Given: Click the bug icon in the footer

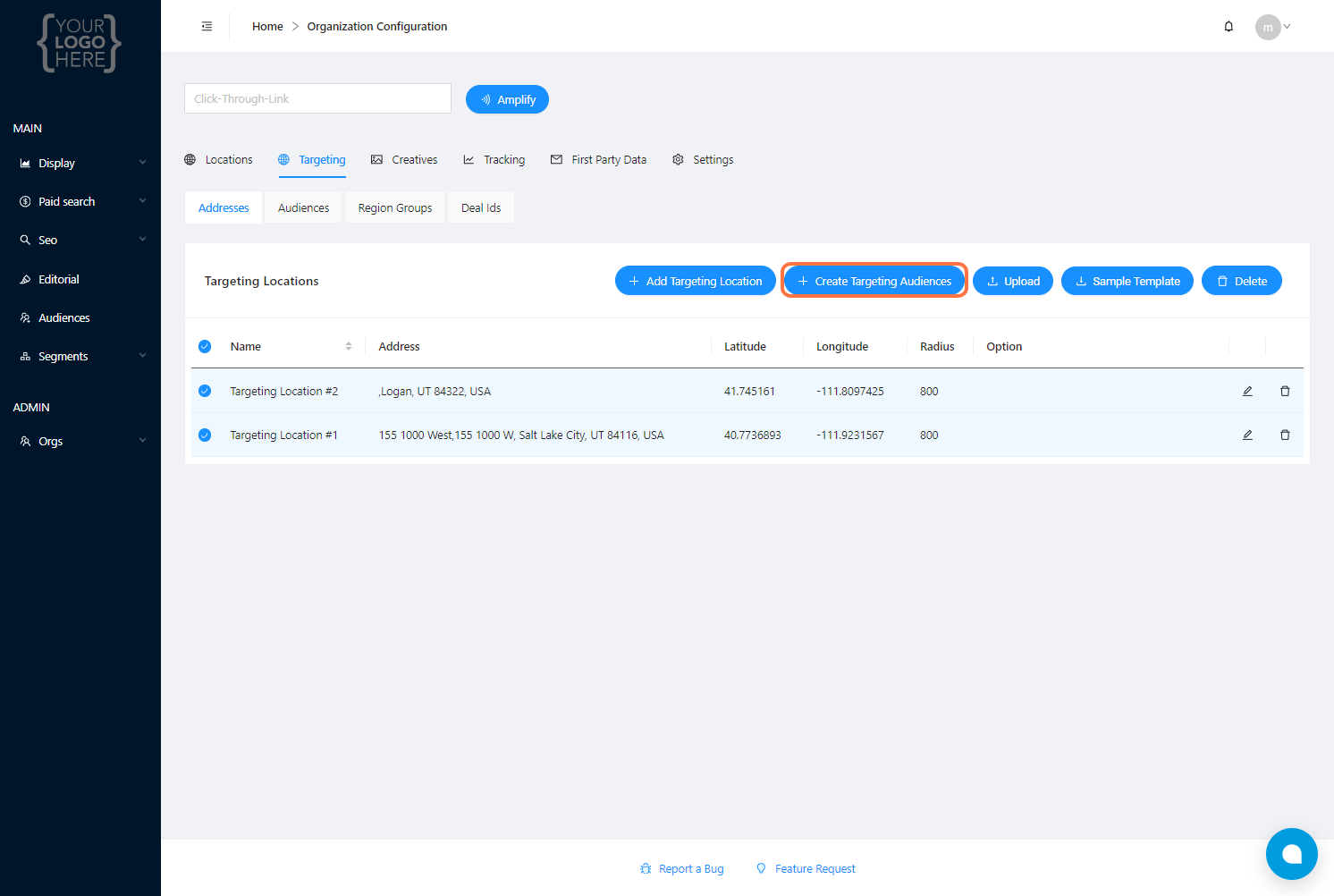Looking at the screenshot, I should coord(646,869).
